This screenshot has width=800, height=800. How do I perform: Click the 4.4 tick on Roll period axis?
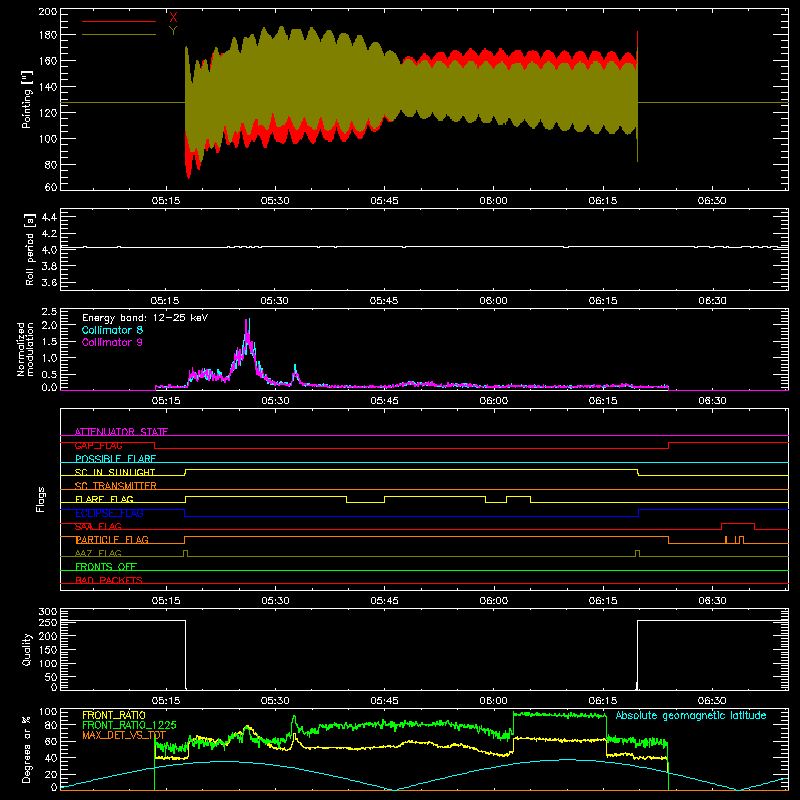(49, 217)
